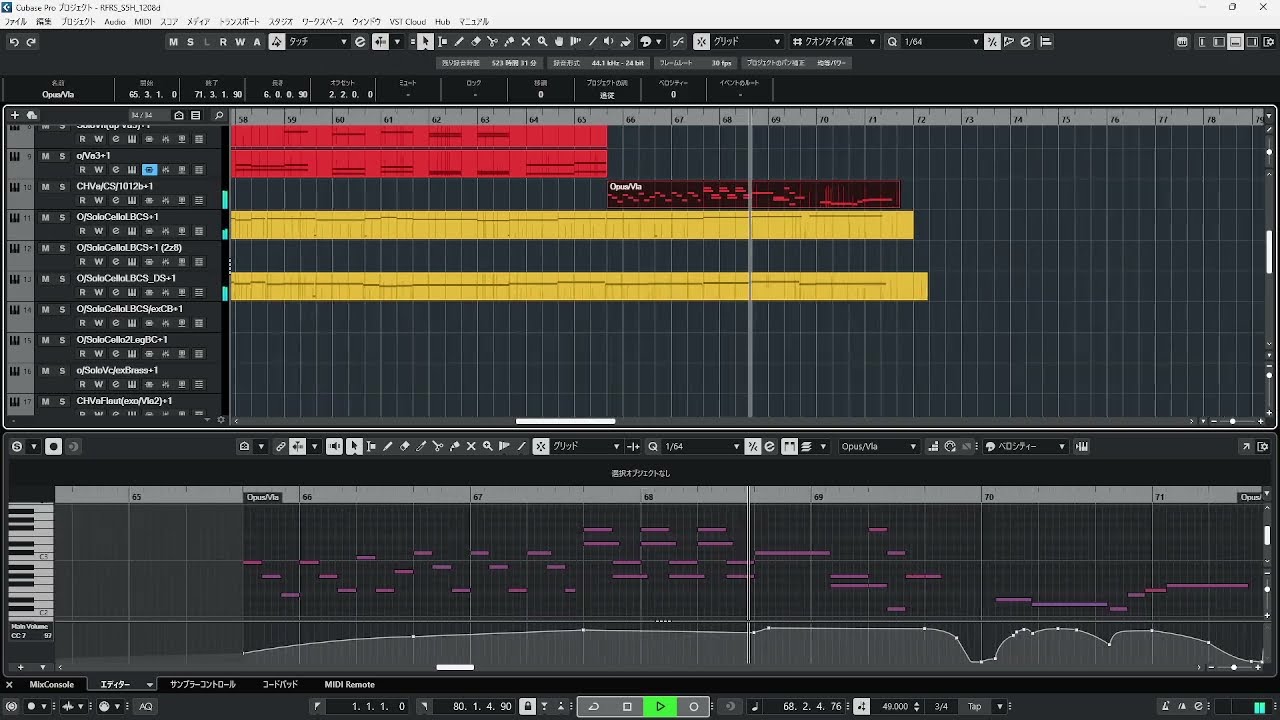Click the Tap tempo button
1280x720 pixels.
(974, 706)
